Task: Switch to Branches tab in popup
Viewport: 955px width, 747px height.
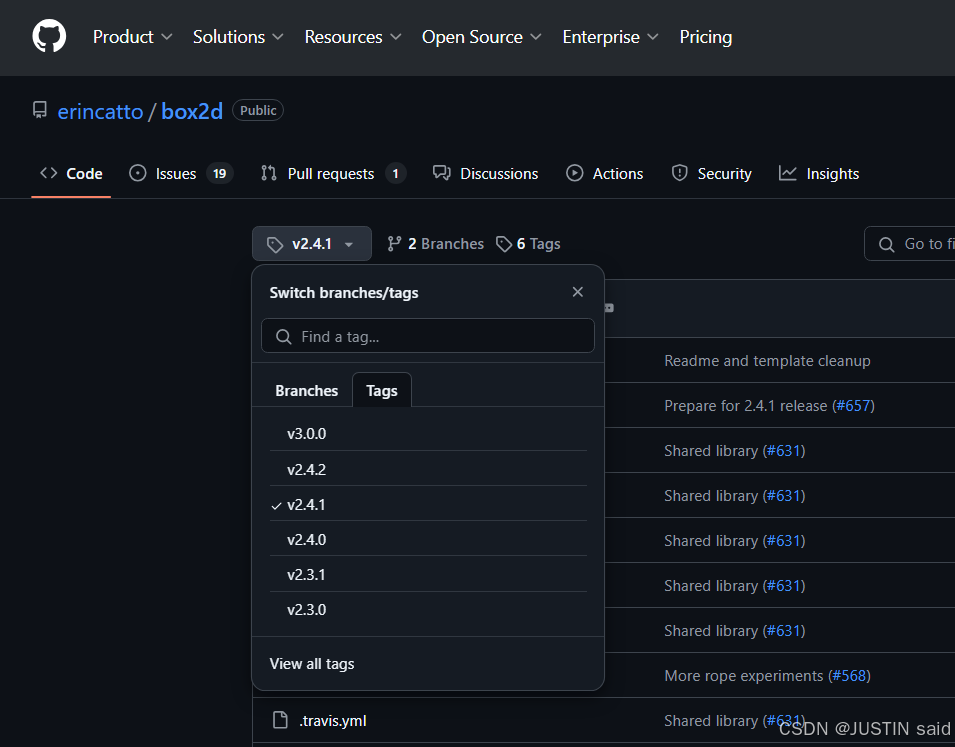Action: [x=306, y=391]
